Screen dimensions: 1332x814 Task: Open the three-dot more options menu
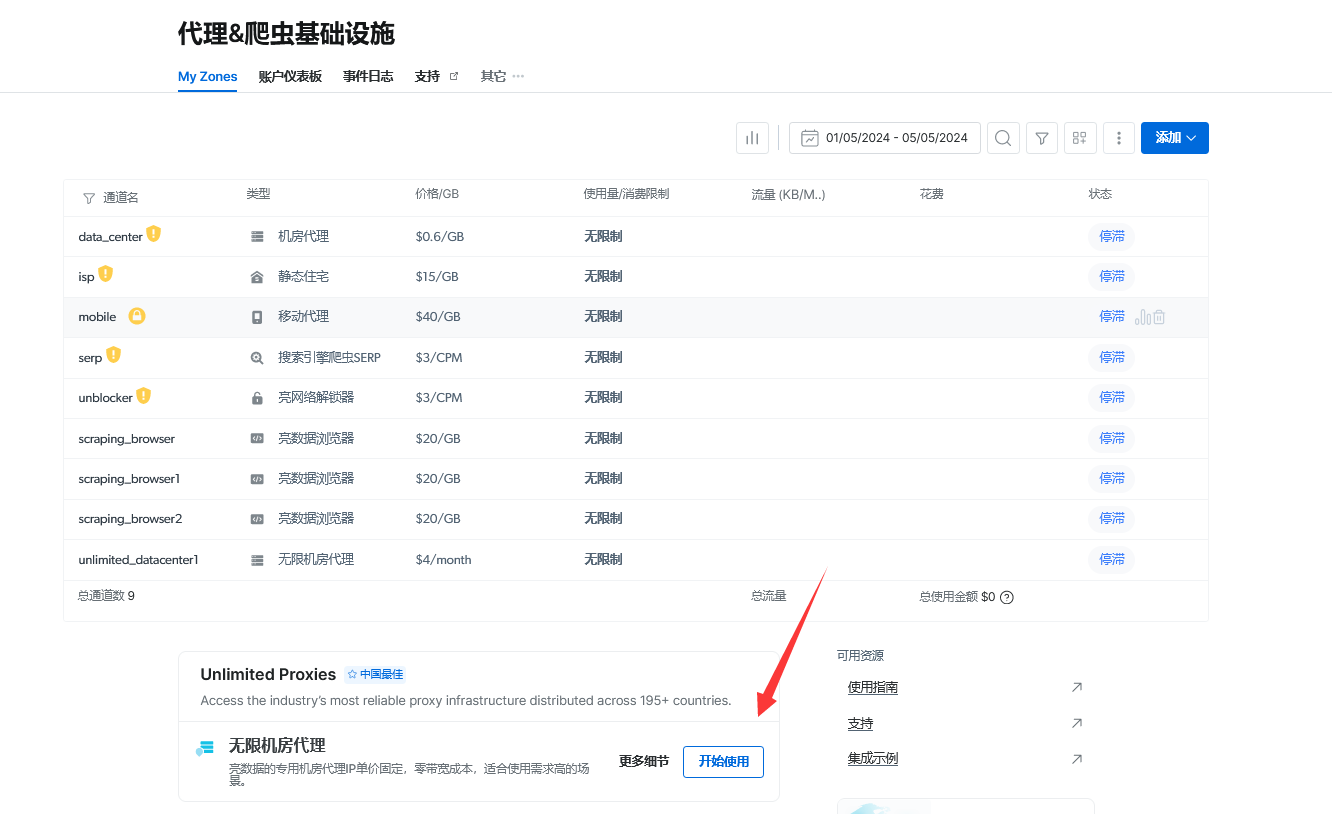click(x=1119, y=138)
